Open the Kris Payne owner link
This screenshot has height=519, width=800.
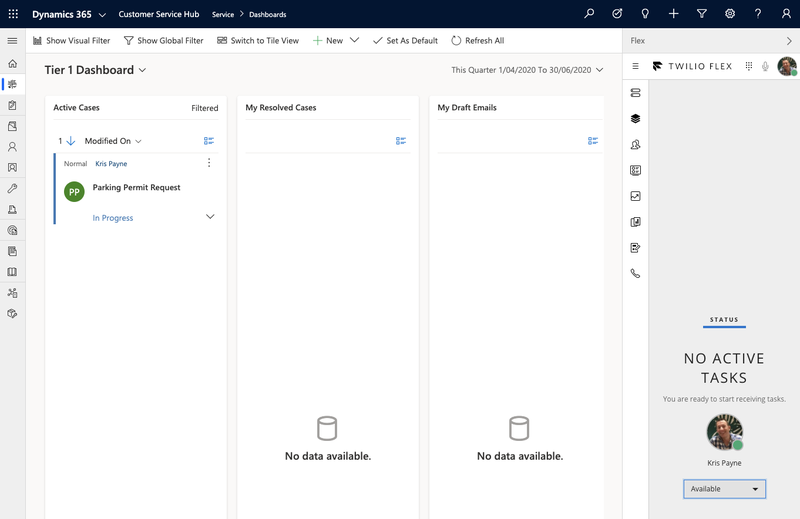coord(111,163)
